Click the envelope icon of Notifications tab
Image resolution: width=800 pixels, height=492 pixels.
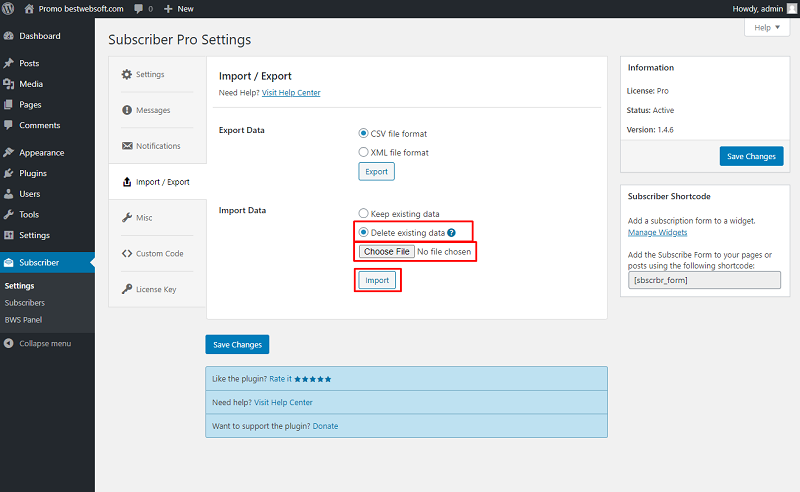click(127, 146)
